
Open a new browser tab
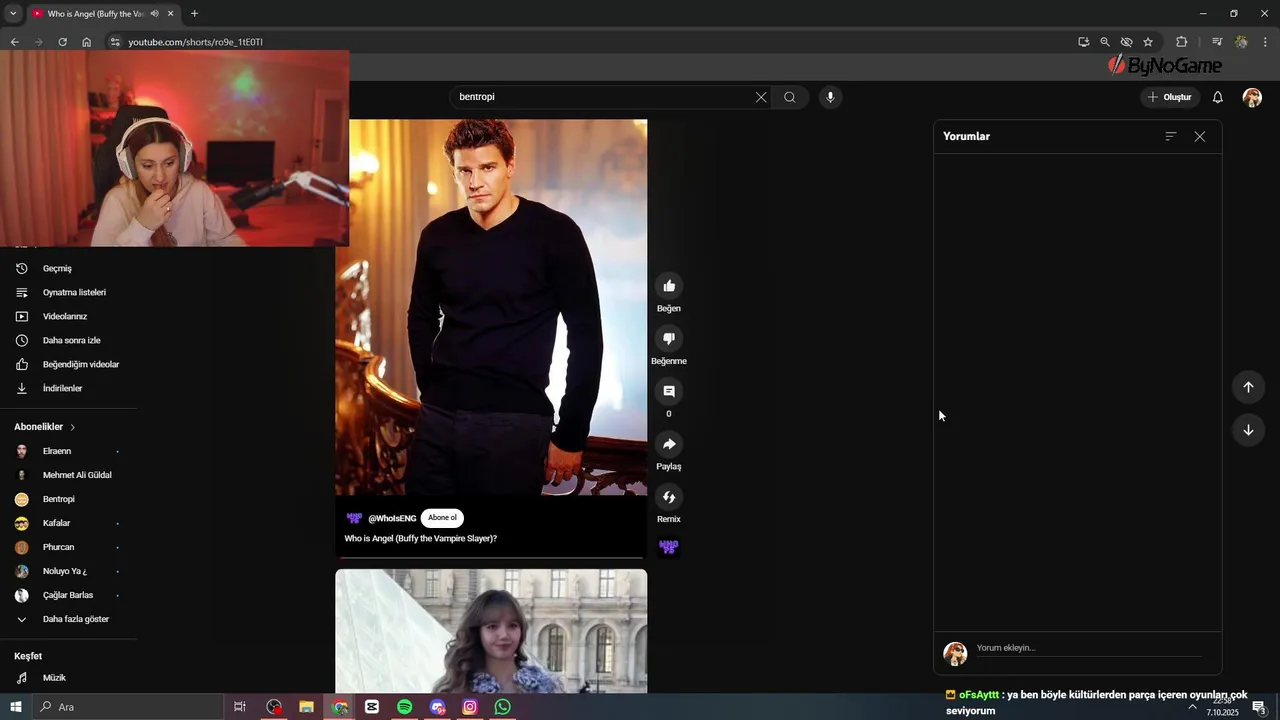pos(194,14)
